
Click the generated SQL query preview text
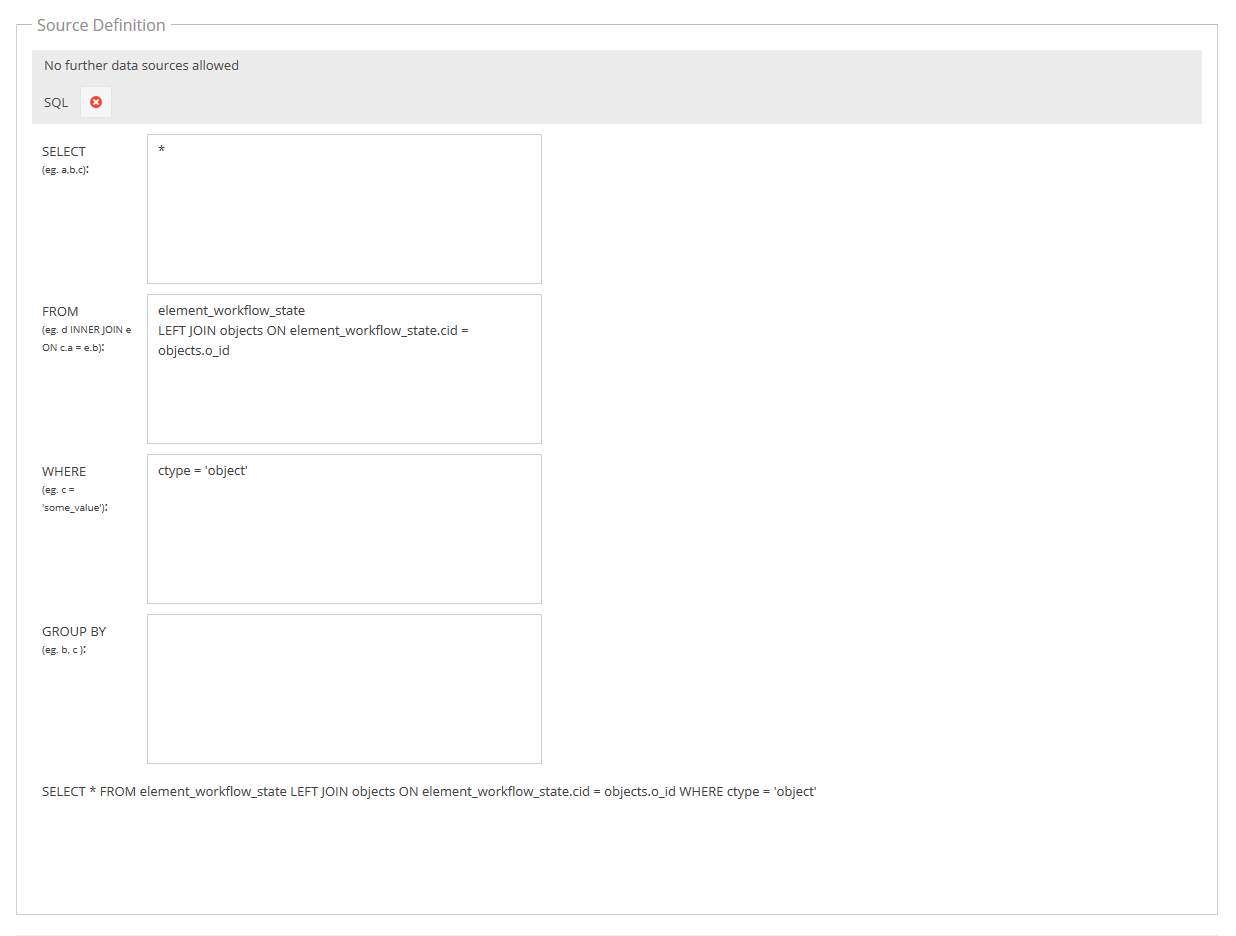(429, 792)
